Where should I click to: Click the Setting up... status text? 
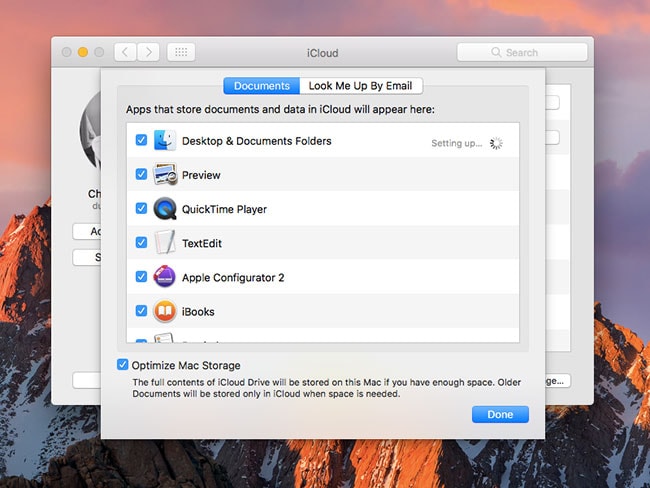456,143
